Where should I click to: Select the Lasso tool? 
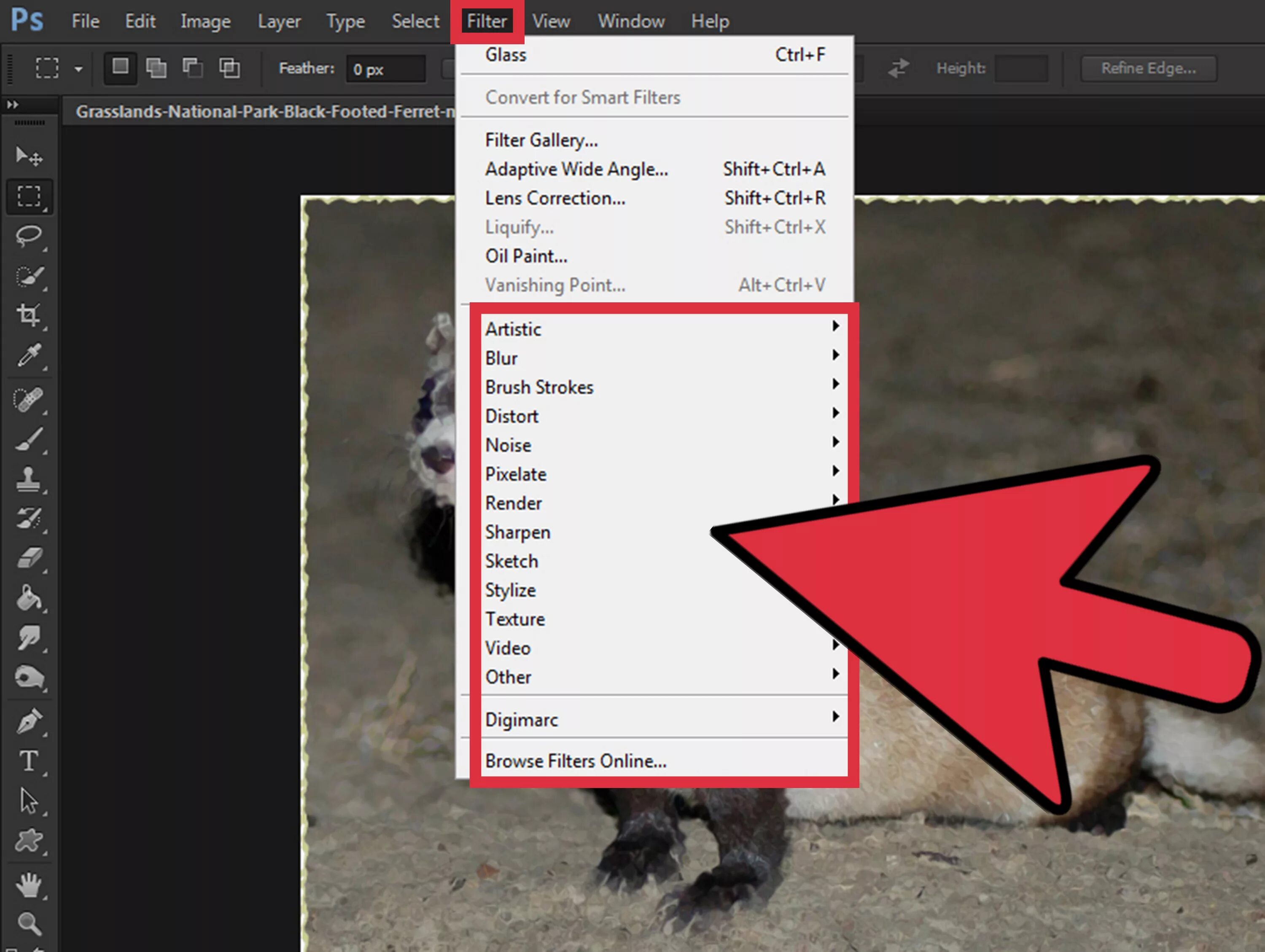click(29, 236)
